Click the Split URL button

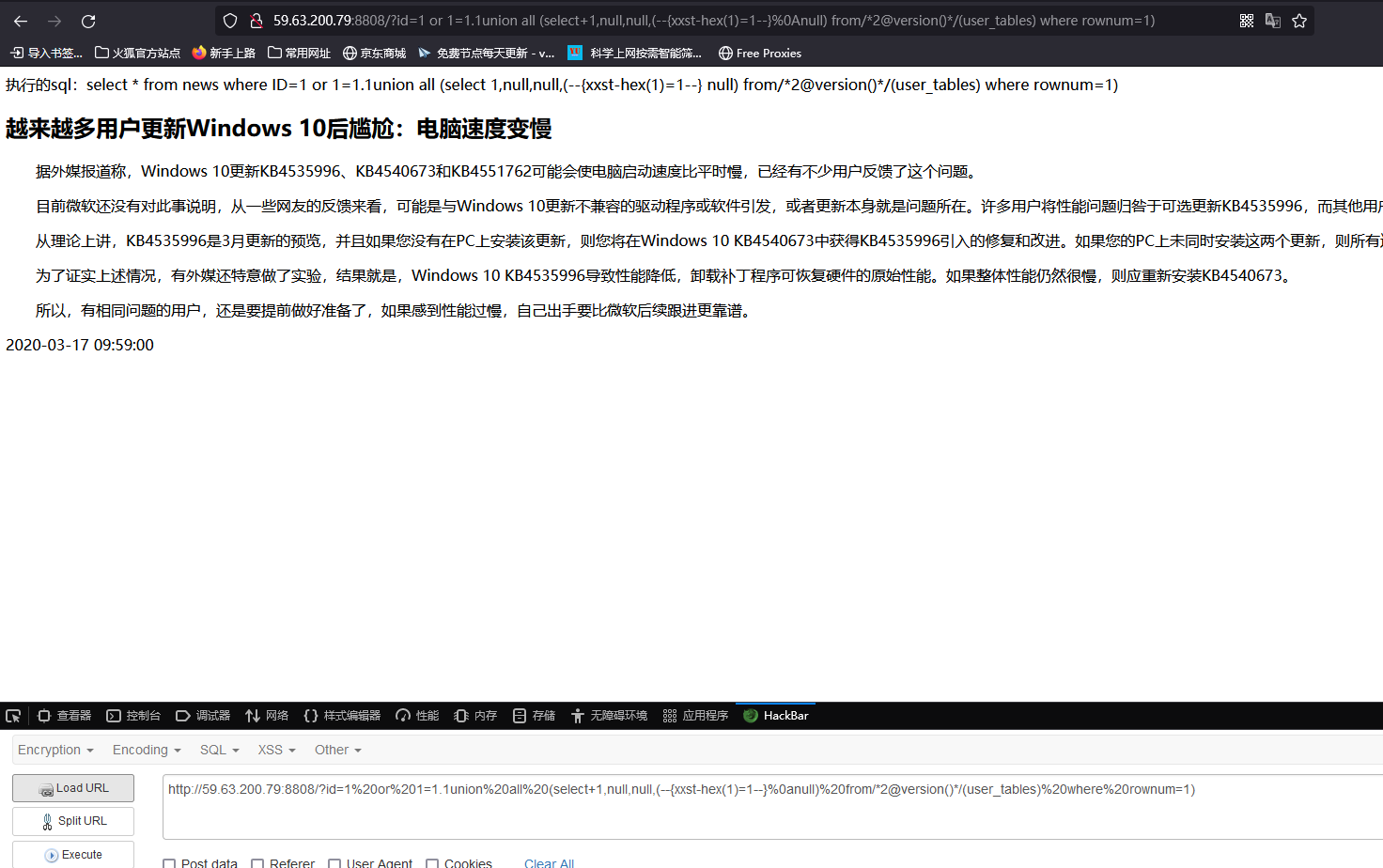click(x=73, y=821)
